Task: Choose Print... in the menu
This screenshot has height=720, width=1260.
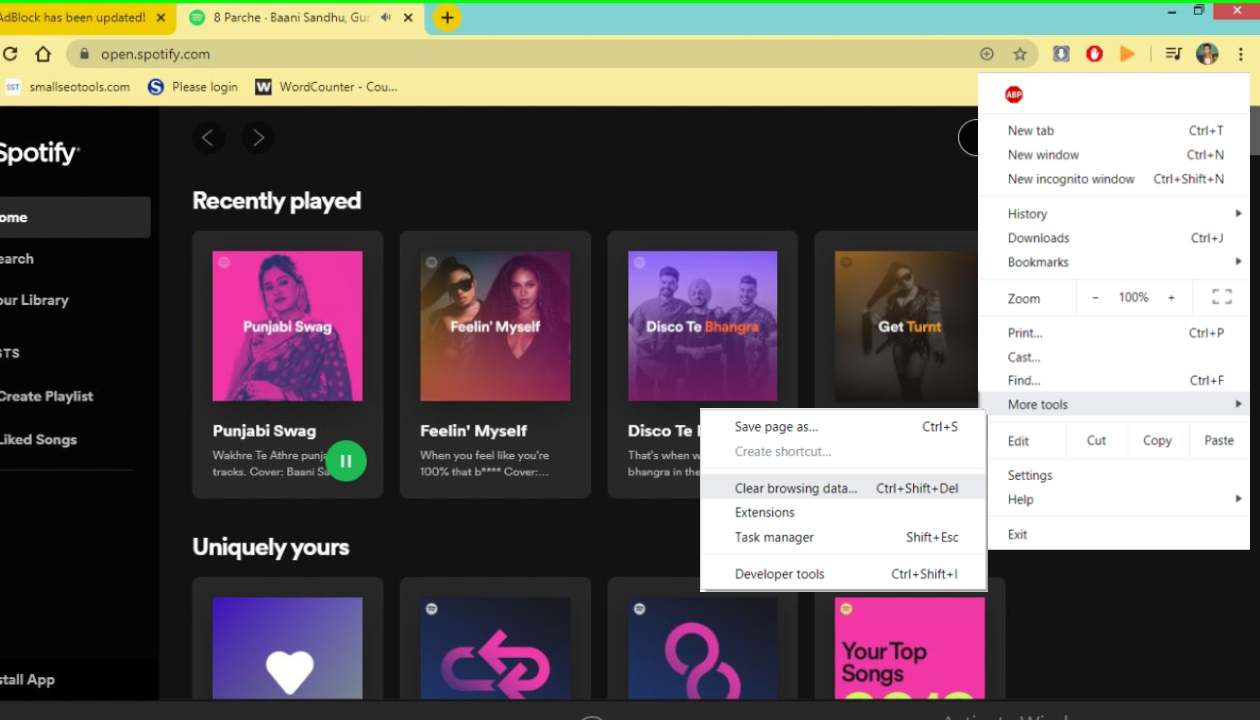Action: [1114, 333]
